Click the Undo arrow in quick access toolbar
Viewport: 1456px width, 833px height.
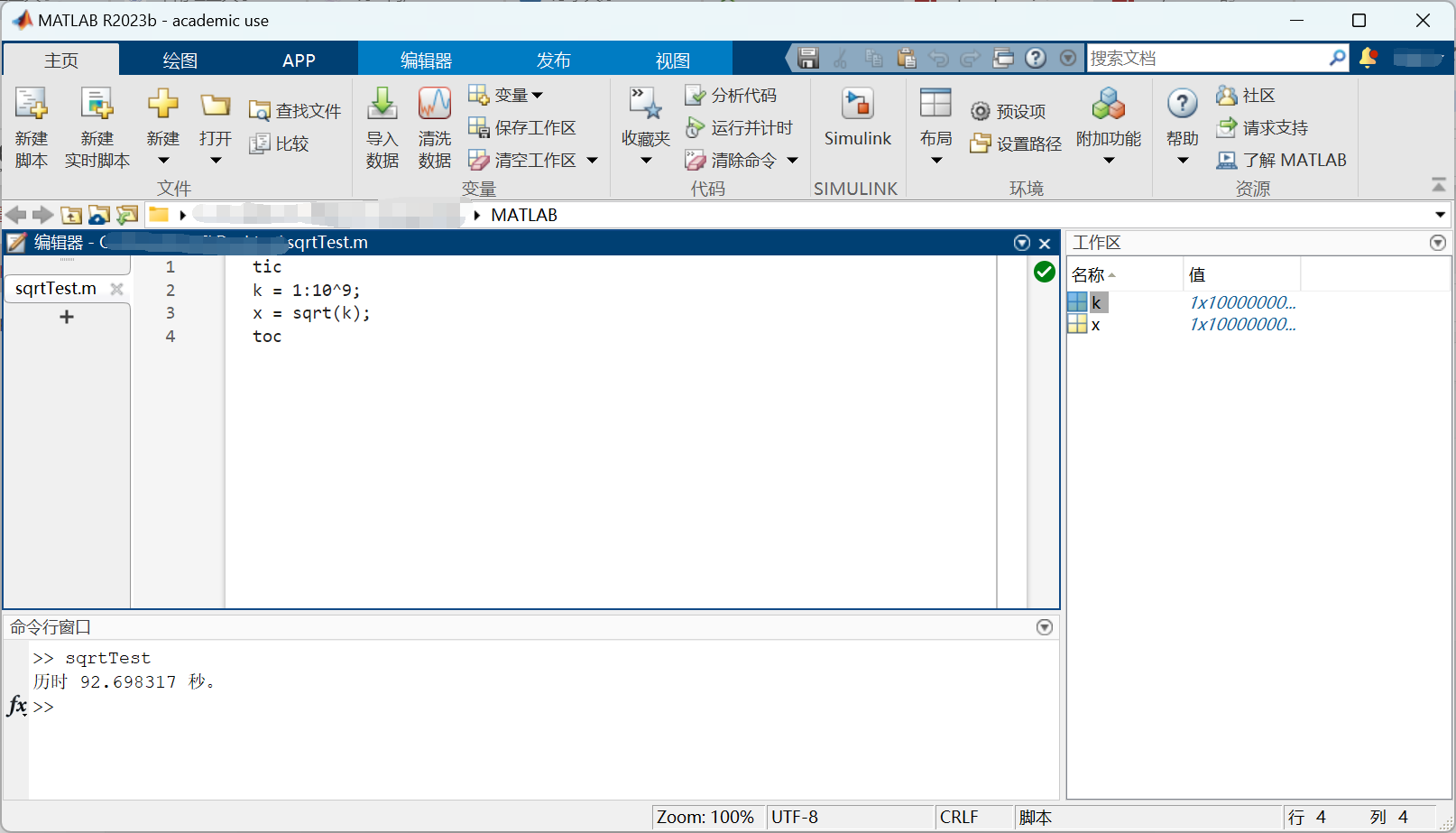(939, 58)
